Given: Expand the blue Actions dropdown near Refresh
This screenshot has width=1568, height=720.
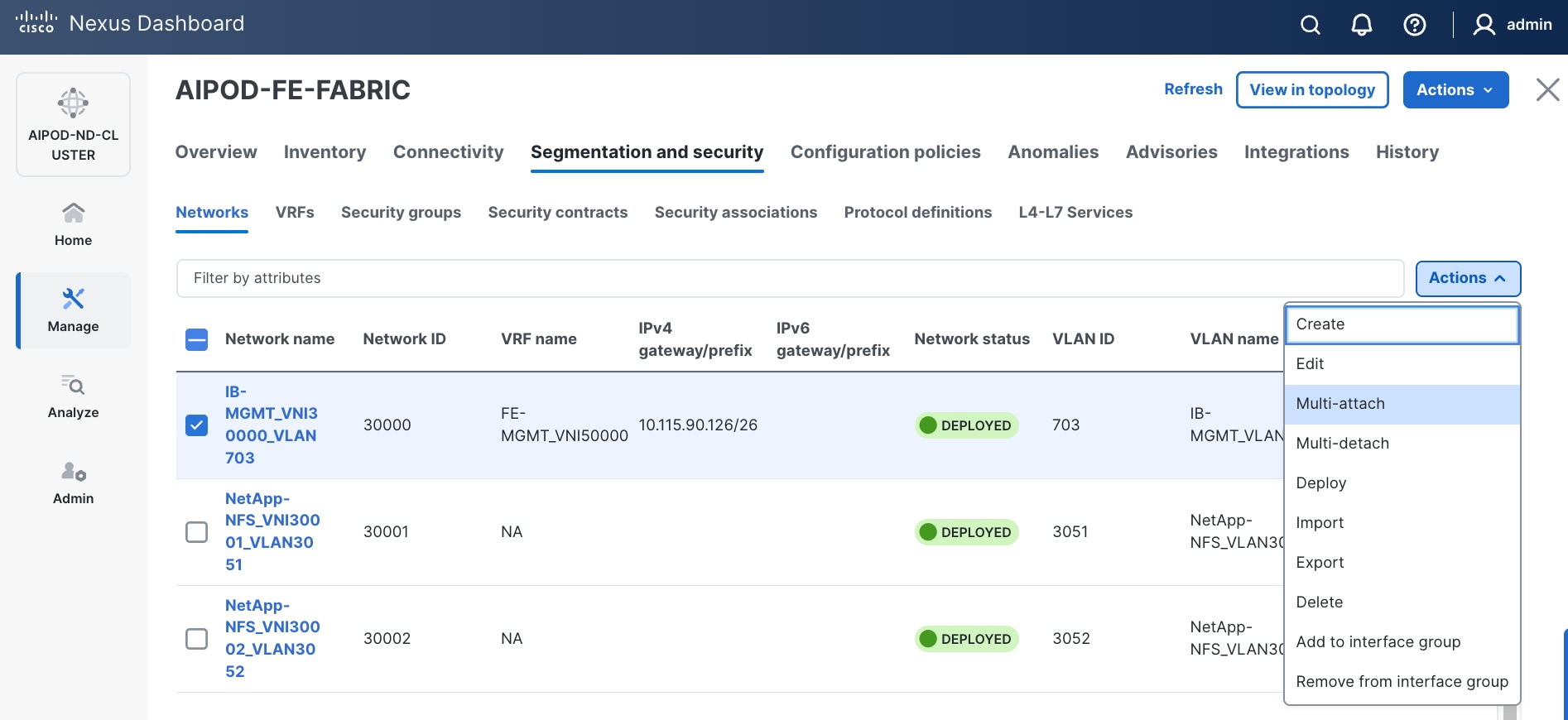Looking at the screenshot, I should (1455, 89).
